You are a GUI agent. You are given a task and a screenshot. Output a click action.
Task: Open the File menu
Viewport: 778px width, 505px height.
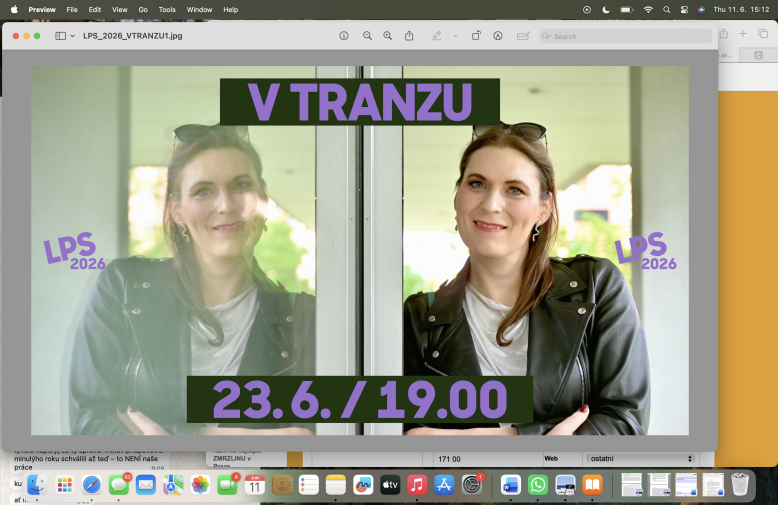72,9
